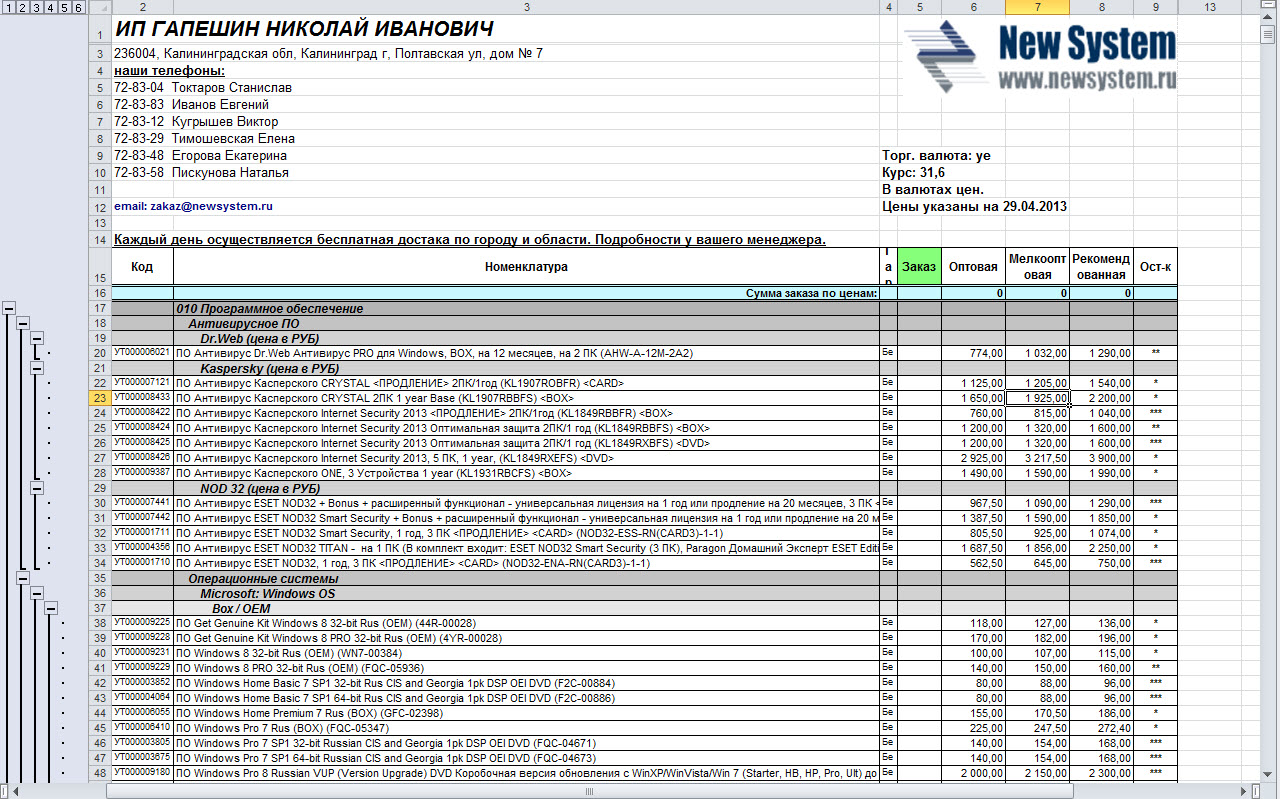Collapse the NOD 32 outline group
The height and width of the screenshot is (799, 1280).
37,488
